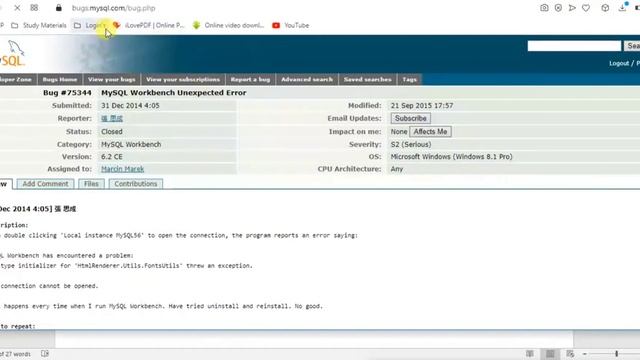
Task: Click 'connection cannot be opened.' line
Action: click(x=49, y=286)
